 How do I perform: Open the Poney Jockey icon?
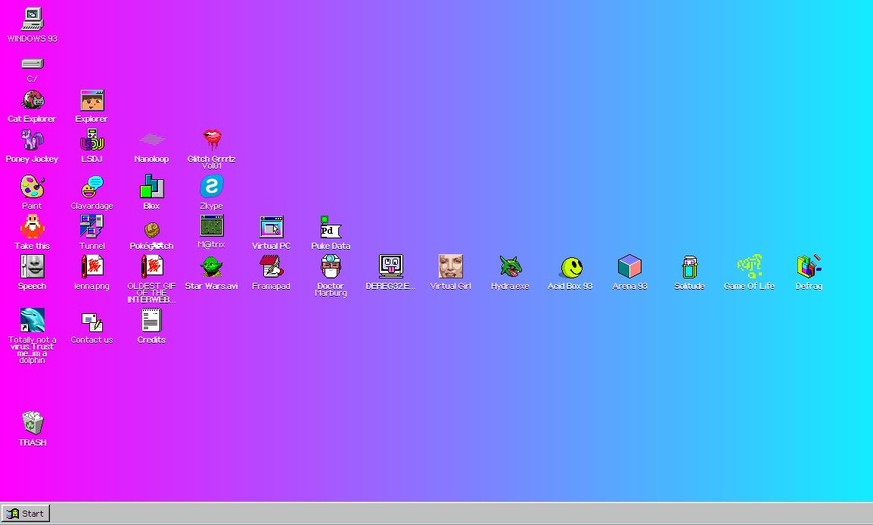coord(32,141)
